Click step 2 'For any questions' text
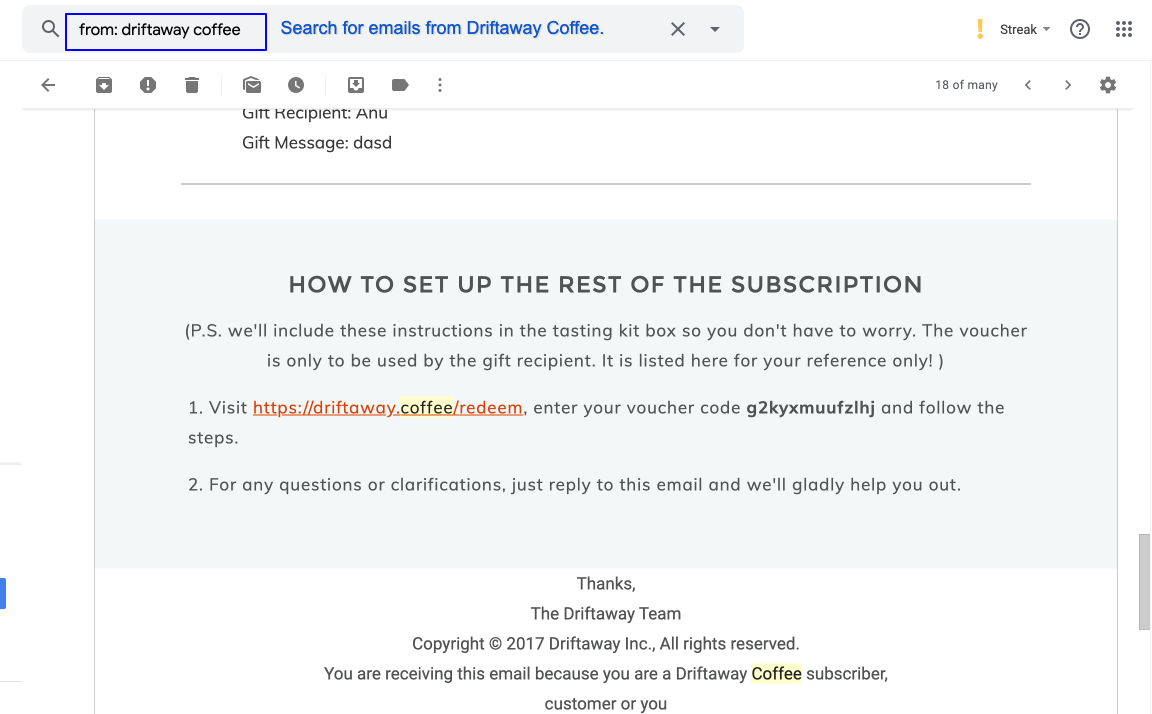The image size is (1152, 714). pos(574,485)
